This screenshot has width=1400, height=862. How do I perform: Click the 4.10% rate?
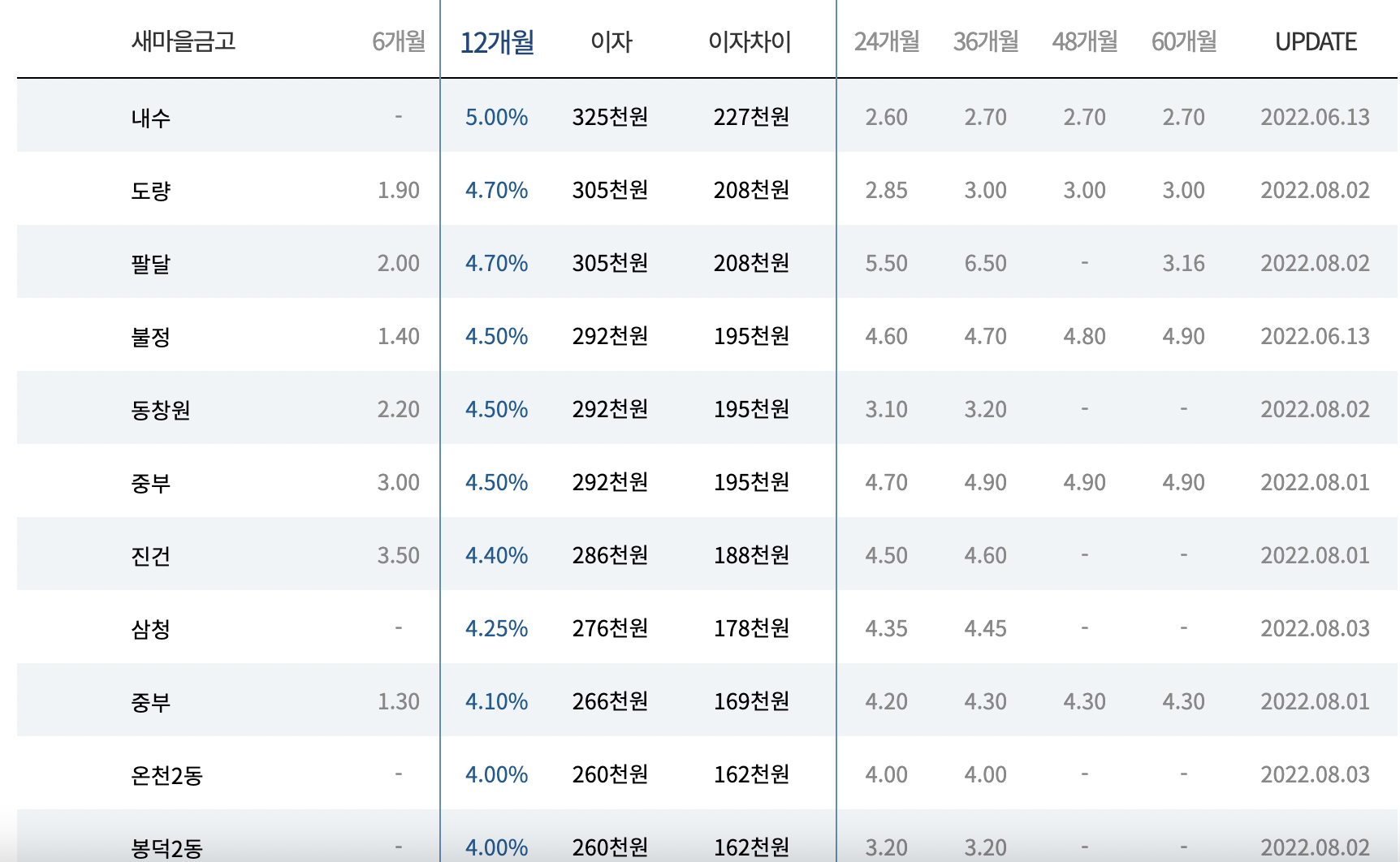coord(496,701)
